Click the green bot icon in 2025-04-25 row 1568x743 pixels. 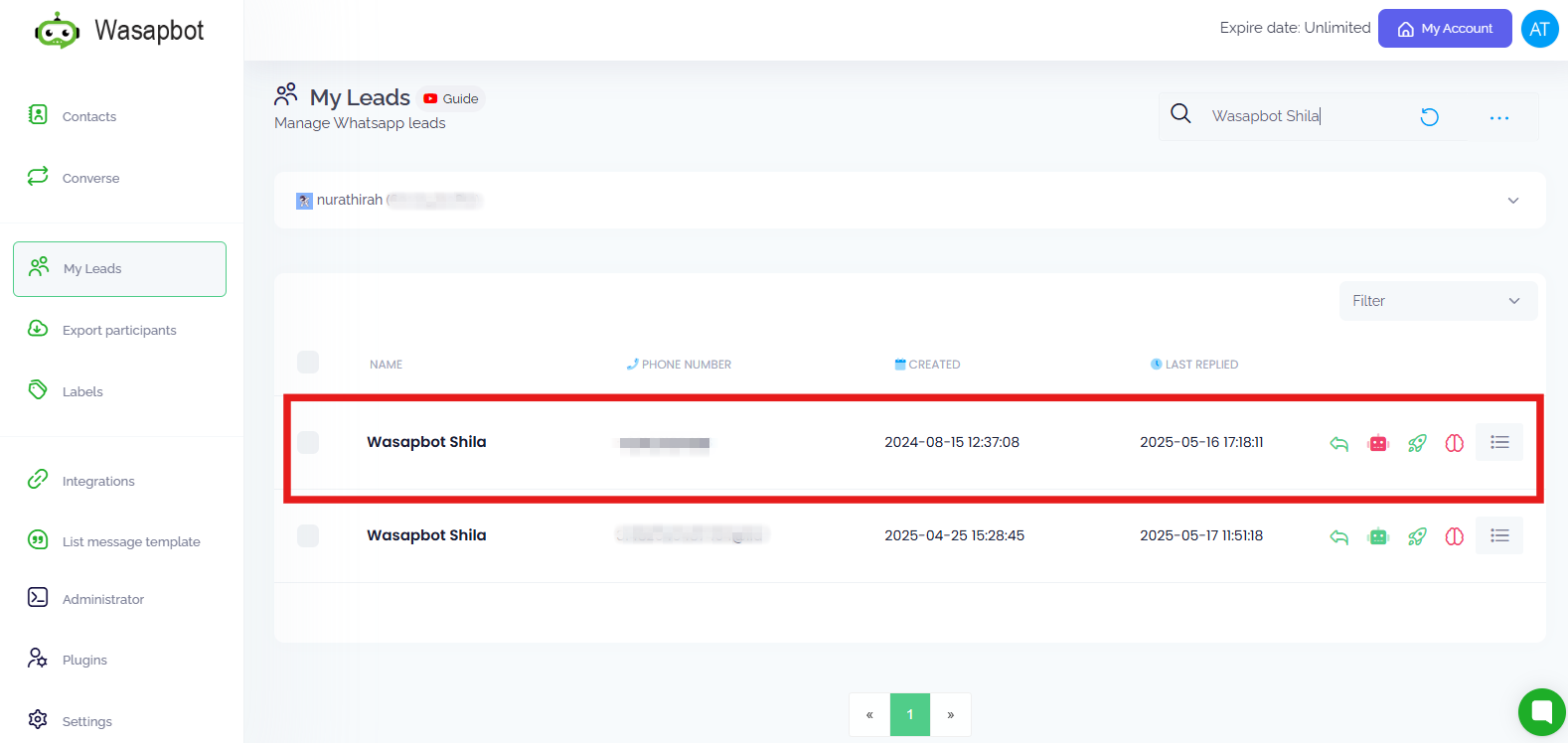coord(1378,536)
